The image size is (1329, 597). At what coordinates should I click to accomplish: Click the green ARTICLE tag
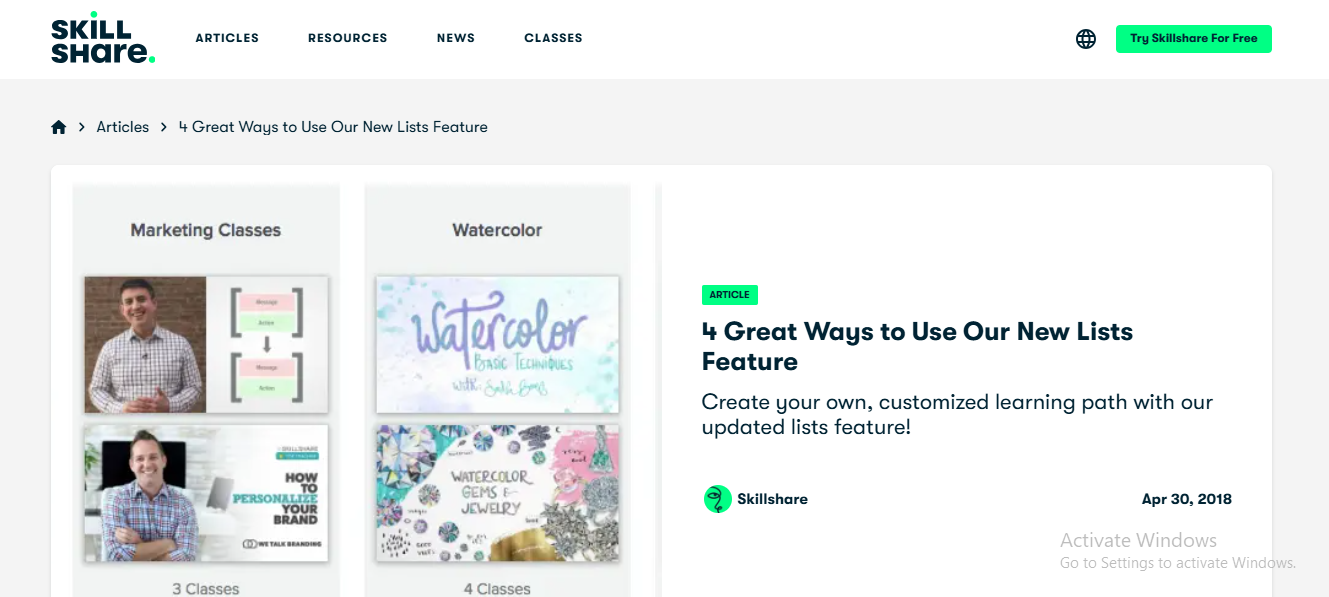729,294
